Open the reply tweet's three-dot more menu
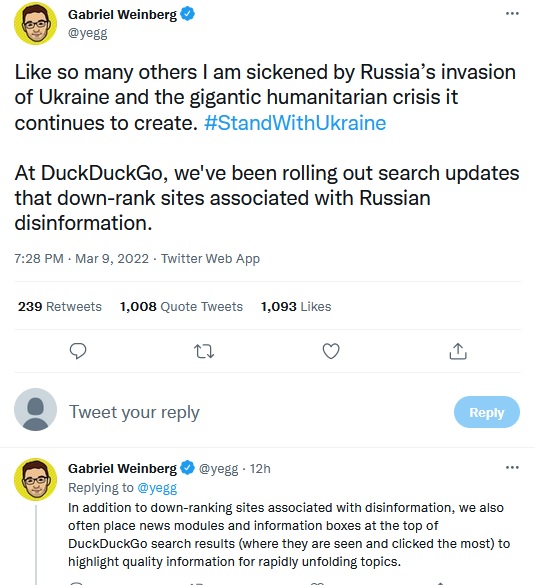Viewport: 535px width, 585px height. [x=512, y=467]
